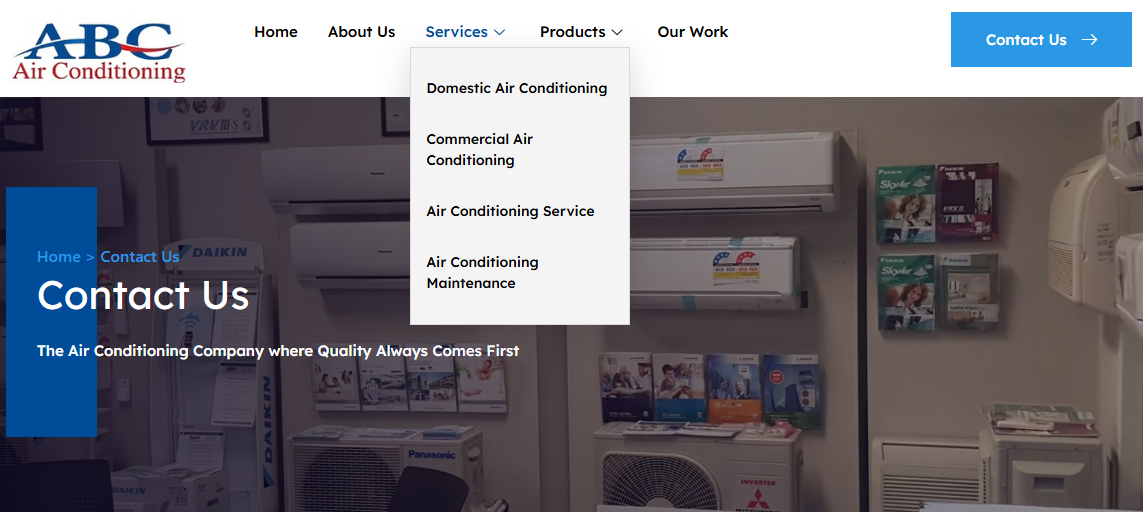The width and height of the screenshot is (1143, 512).
Task: Click the ABC Air Conditioning logo
Action: point(98,52)
